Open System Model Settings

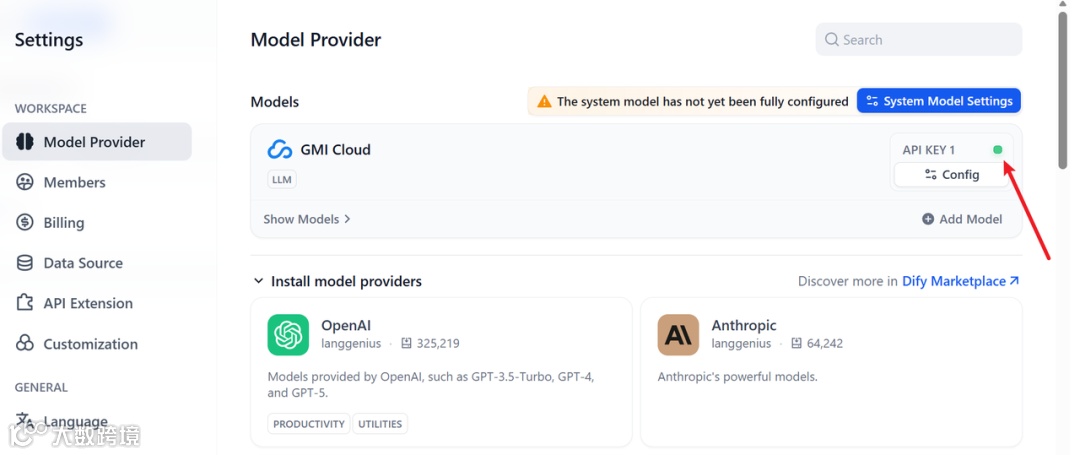point(939,101)
